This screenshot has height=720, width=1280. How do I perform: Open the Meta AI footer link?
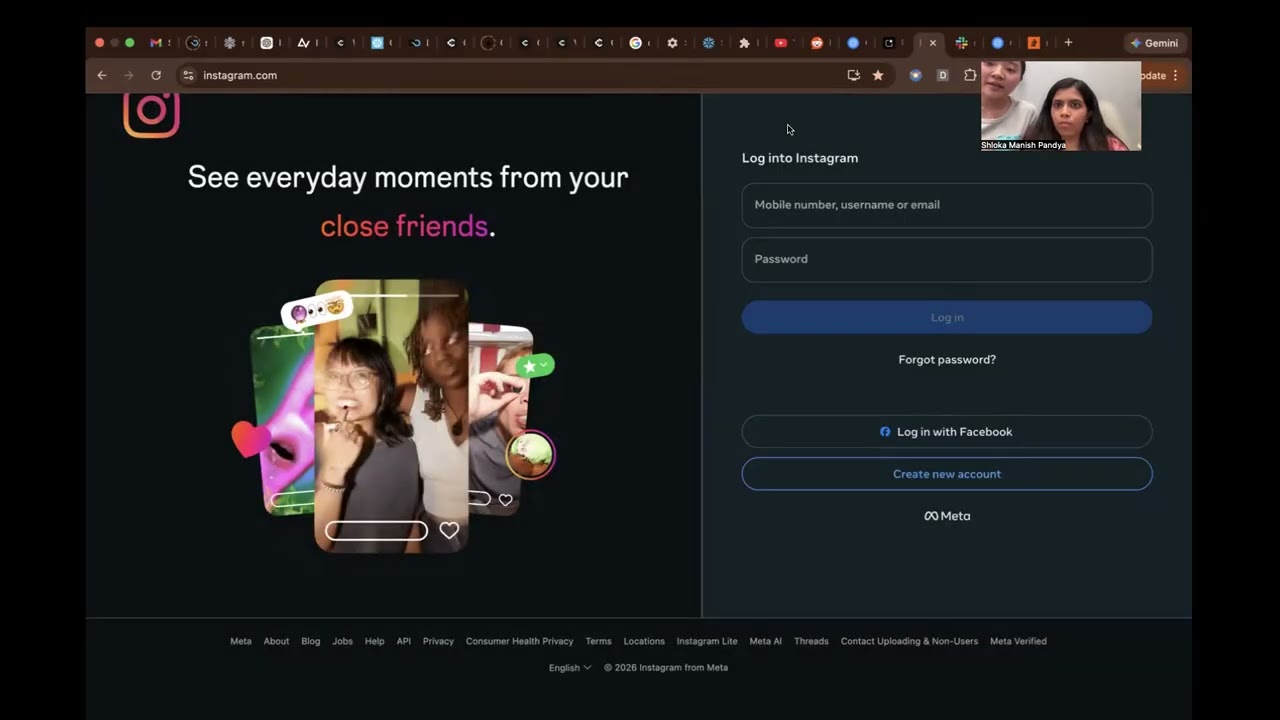[766, 641]
